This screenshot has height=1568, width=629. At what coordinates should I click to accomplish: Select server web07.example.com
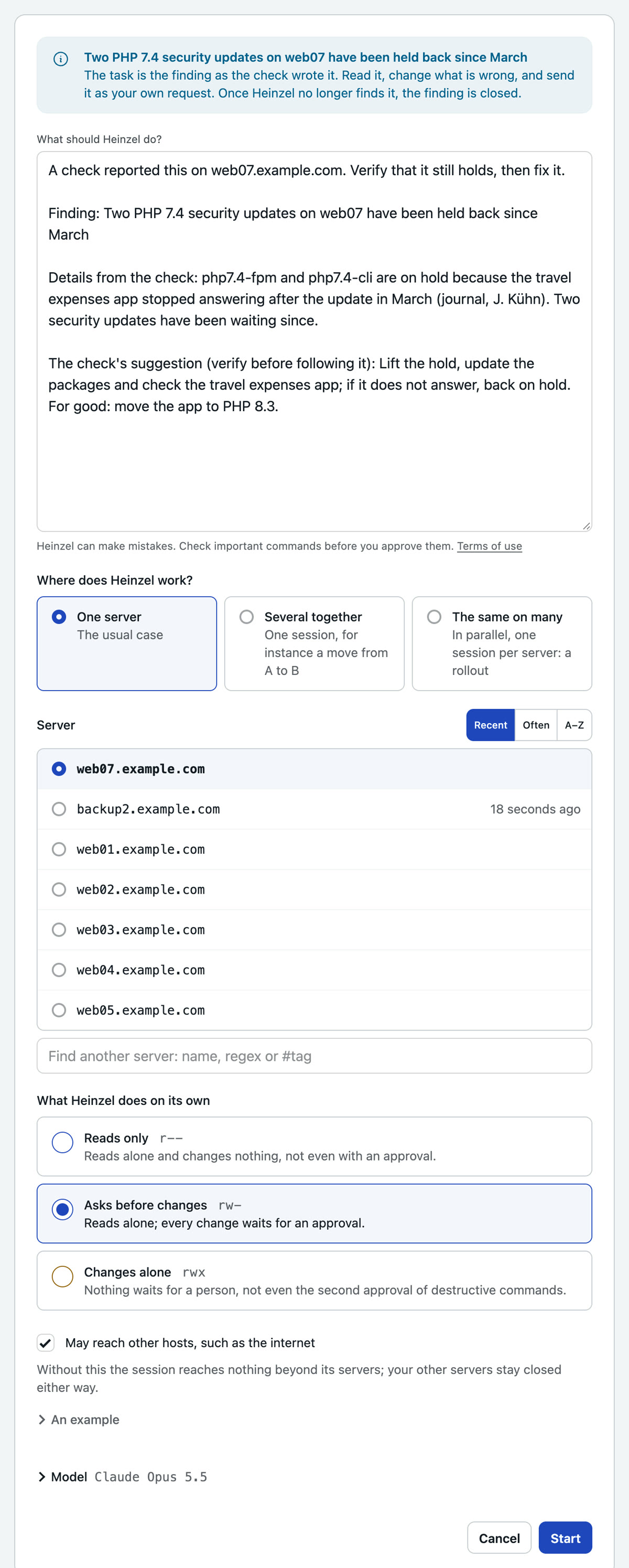pyautogui.click(x=314, y=769)
